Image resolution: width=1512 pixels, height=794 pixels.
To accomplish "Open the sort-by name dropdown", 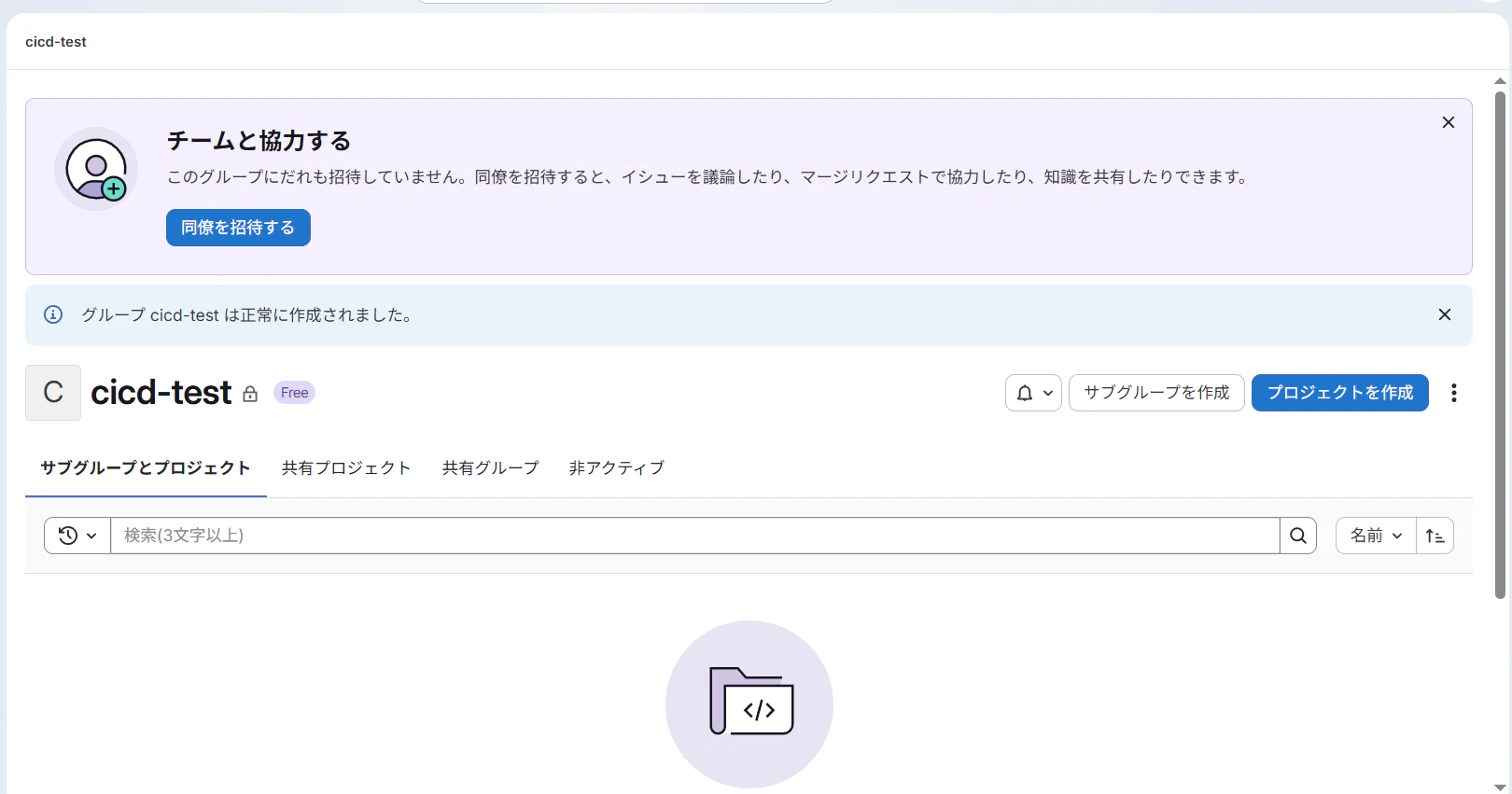I will 1376,536.
